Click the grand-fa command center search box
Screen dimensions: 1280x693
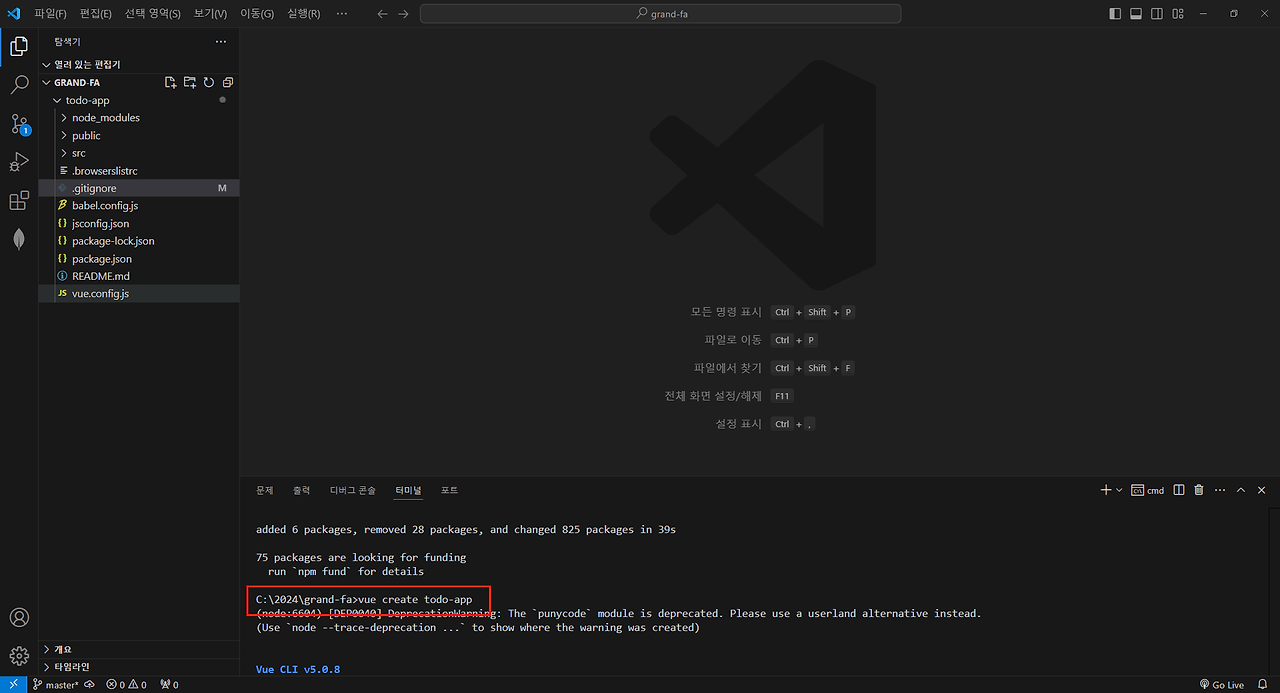[x=660, y=14]
